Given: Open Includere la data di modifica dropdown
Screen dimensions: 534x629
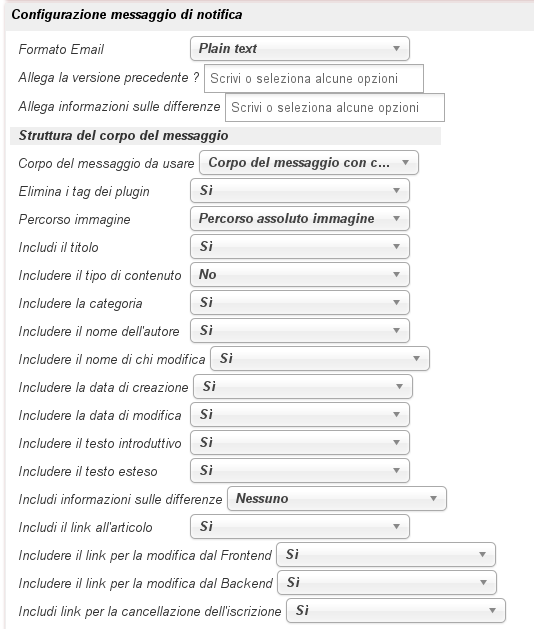Looking at the screenshot, I should tap(300, 414).
